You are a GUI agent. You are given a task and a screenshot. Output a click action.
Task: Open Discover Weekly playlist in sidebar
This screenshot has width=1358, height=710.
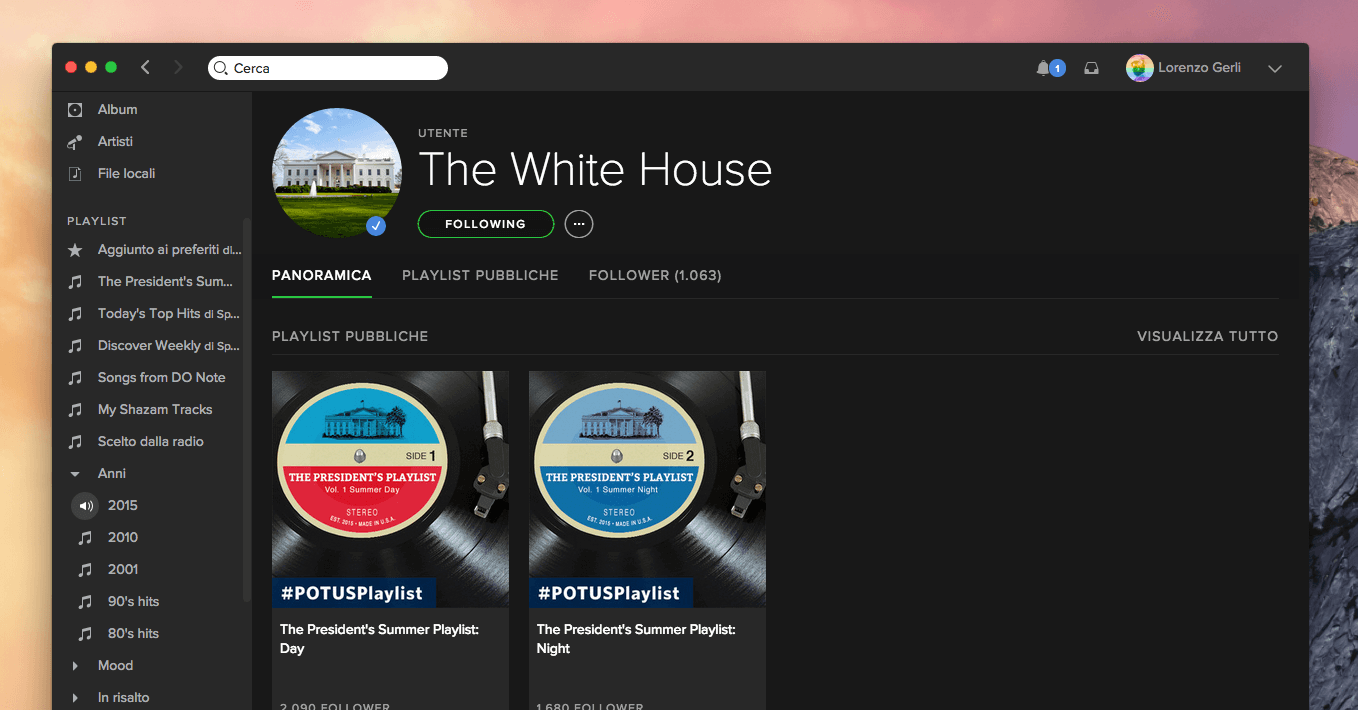(x=168, y=346)
